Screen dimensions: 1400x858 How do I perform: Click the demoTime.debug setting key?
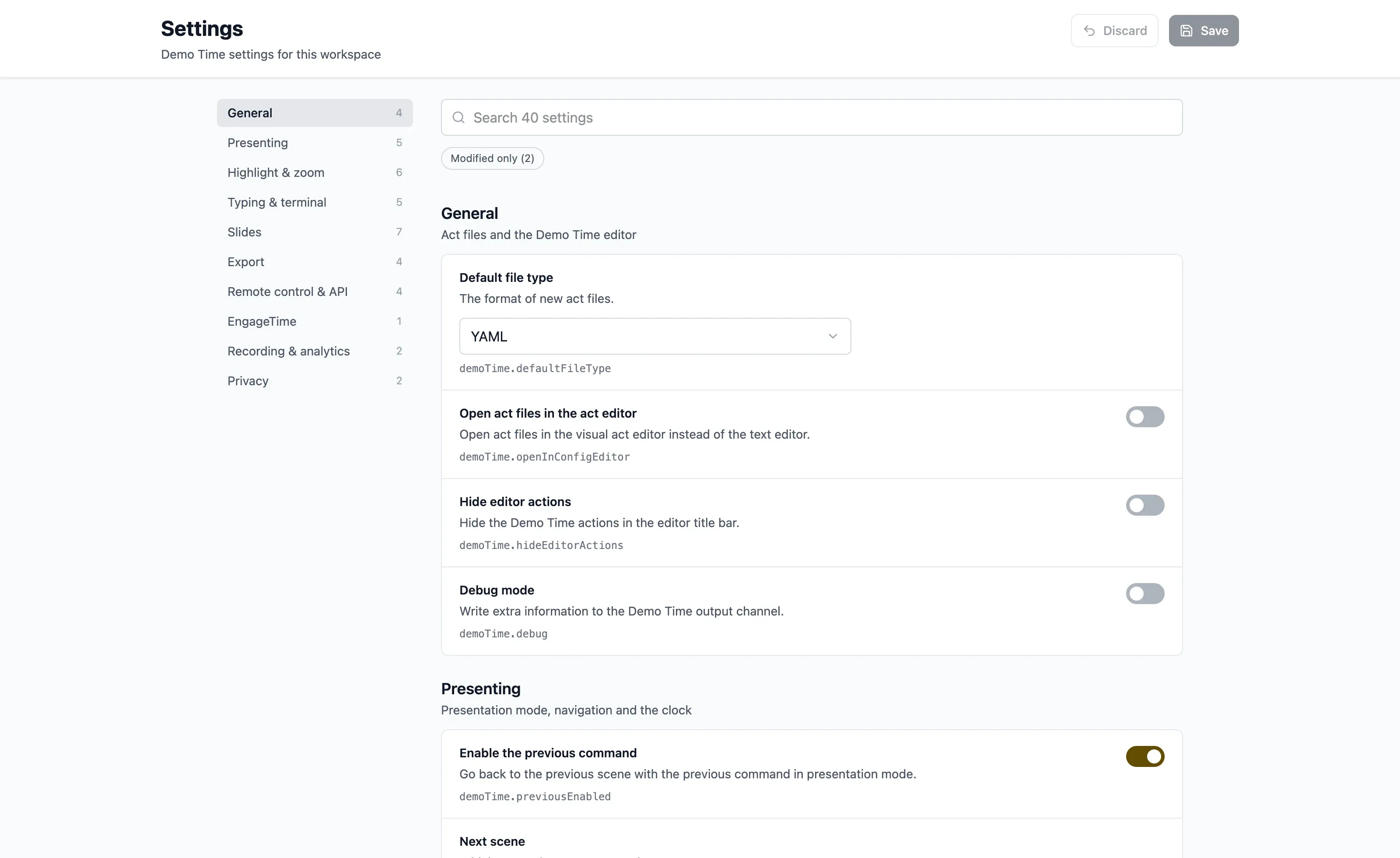[x=503, y=633]
